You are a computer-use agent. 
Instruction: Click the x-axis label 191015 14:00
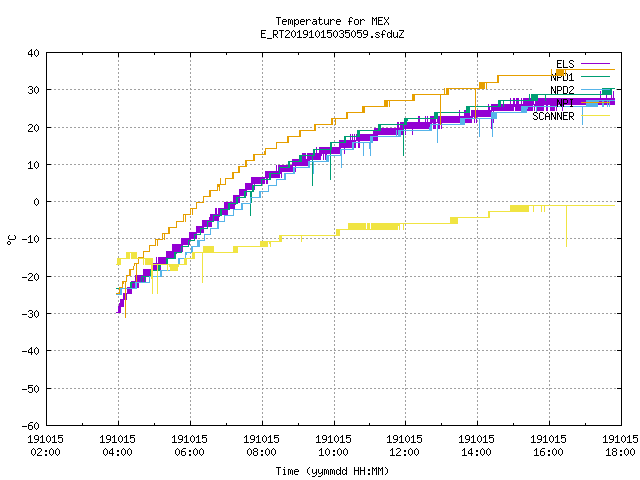click(x=476, y=445)
